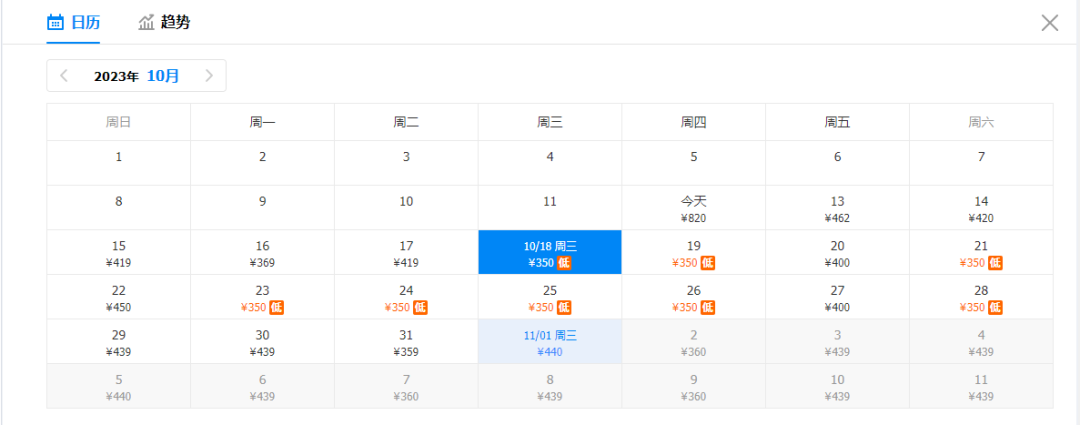Close the price calendar panel
Screen dimensions: 1080x425
click(1049, 23)
